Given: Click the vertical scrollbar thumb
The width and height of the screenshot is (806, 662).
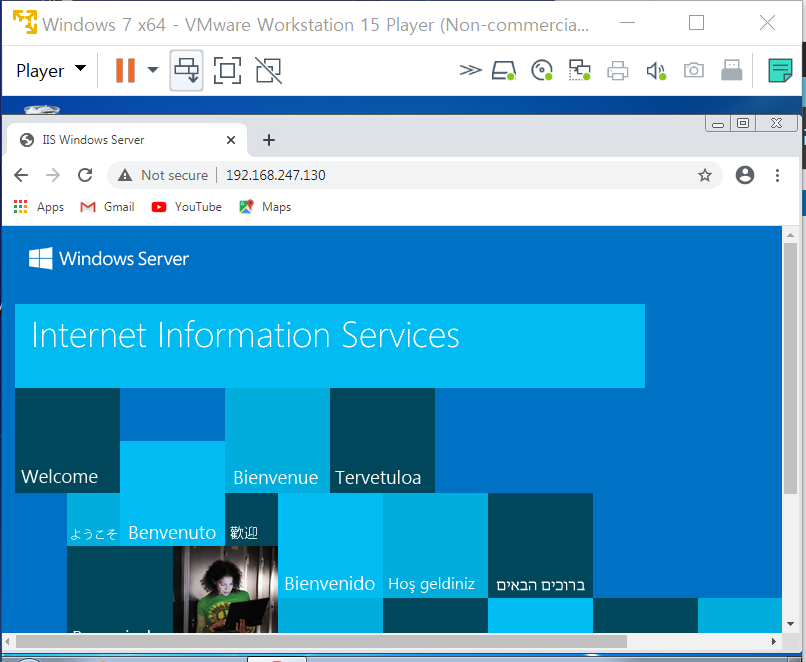Looking at the screenshot, I should 791,369.
